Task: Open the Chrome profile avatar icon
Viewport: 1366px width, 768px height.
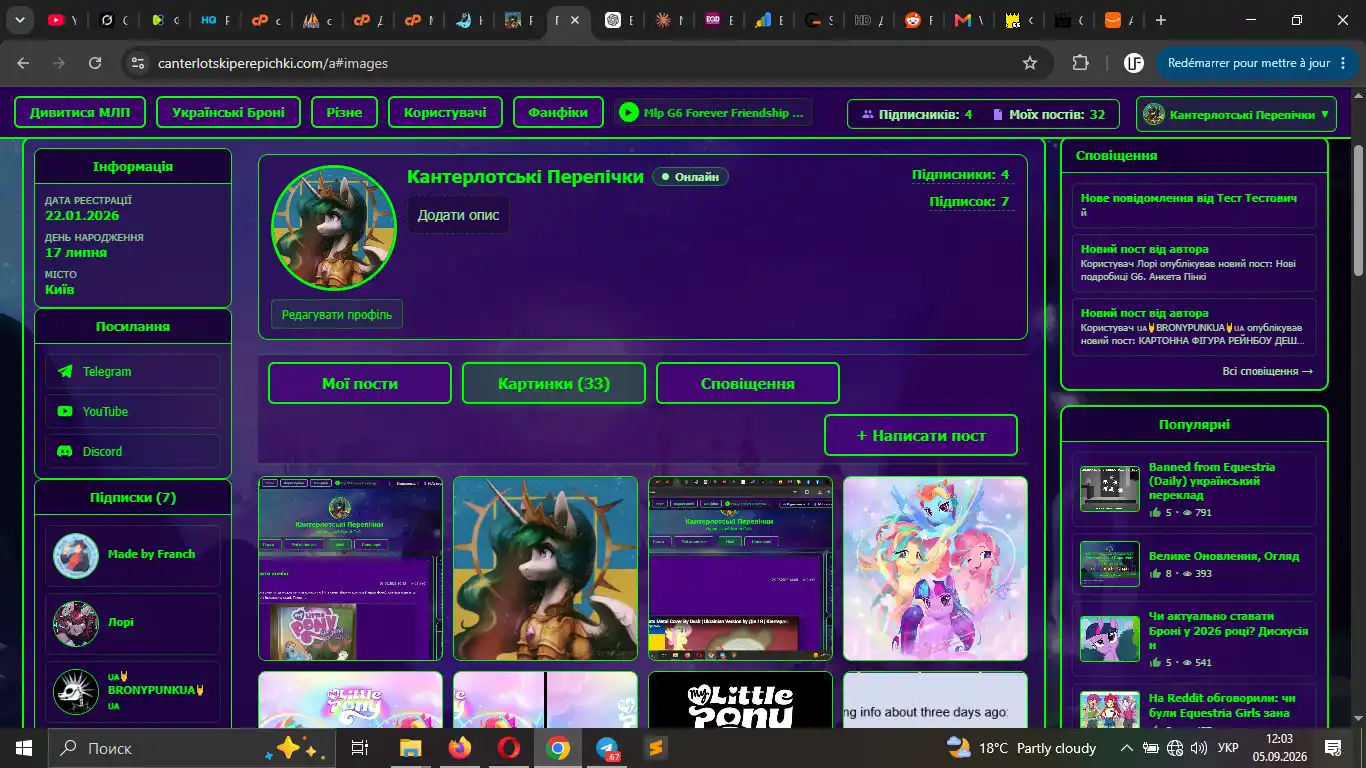Action: tap(1133, 63)
